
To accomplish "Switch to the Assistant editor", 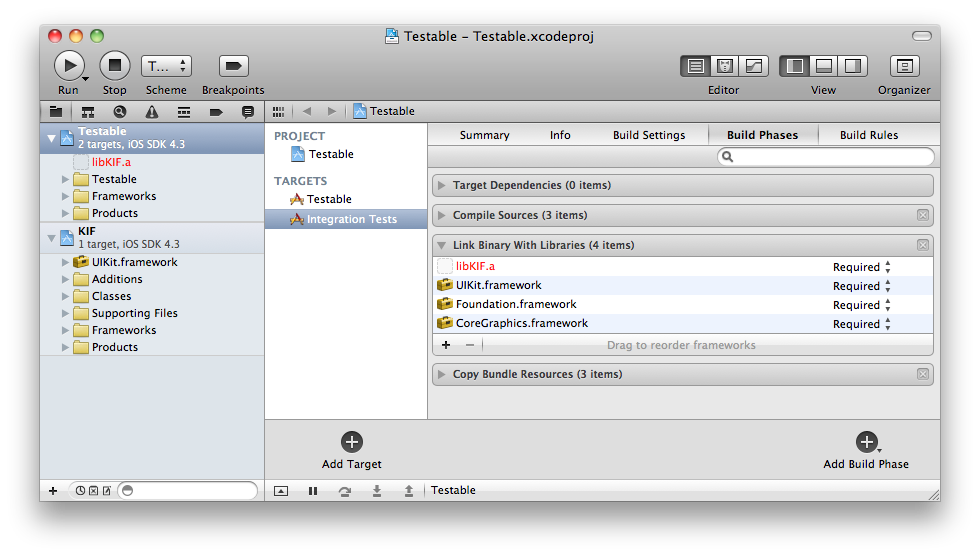I will click(724, 66).
